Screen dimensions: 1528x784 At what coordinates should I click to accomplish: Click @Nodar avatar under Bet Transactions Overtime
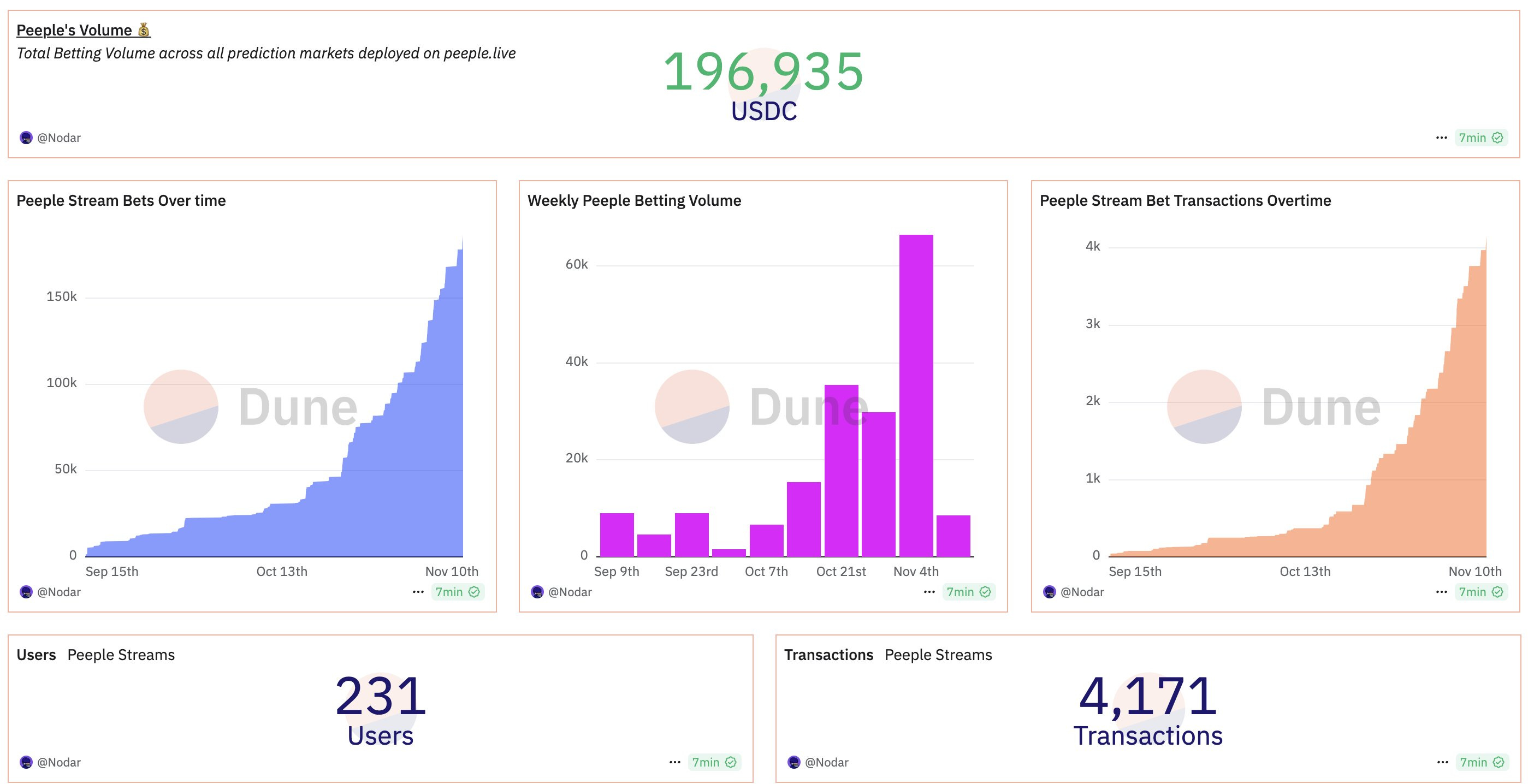pyautogui.click(x=1049, y=592)
